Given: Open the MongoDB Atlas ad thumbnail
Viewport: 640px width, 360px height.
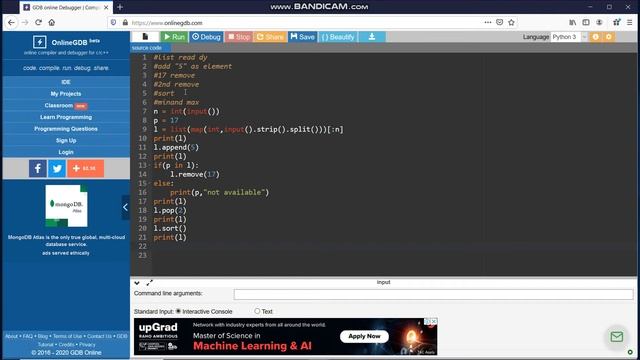Looking at the screenshot, I should 66,206.
